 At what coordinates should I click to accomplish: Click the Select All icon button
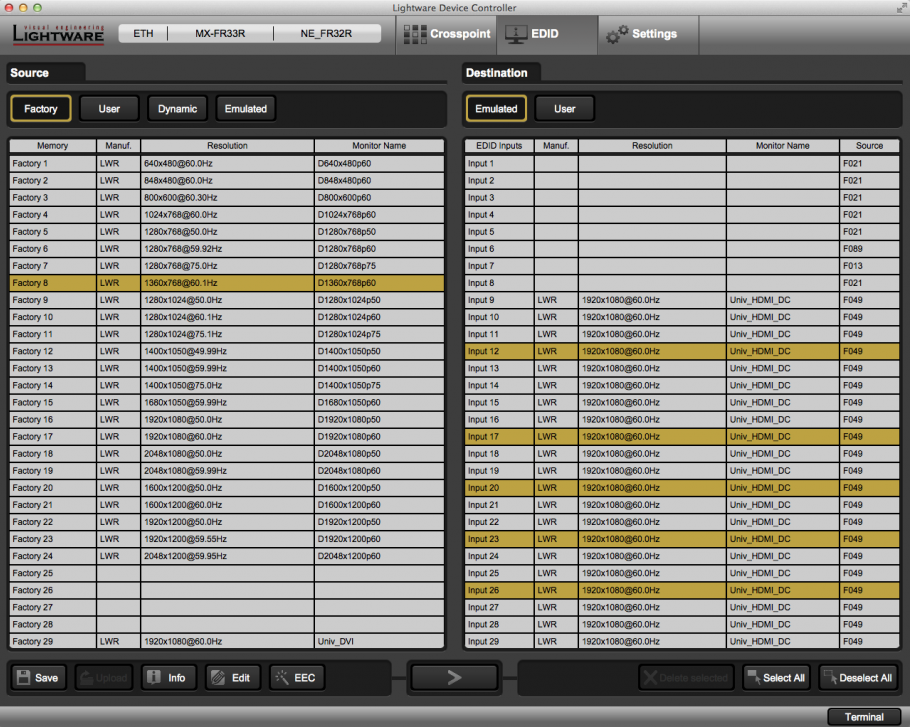[775, 678]
